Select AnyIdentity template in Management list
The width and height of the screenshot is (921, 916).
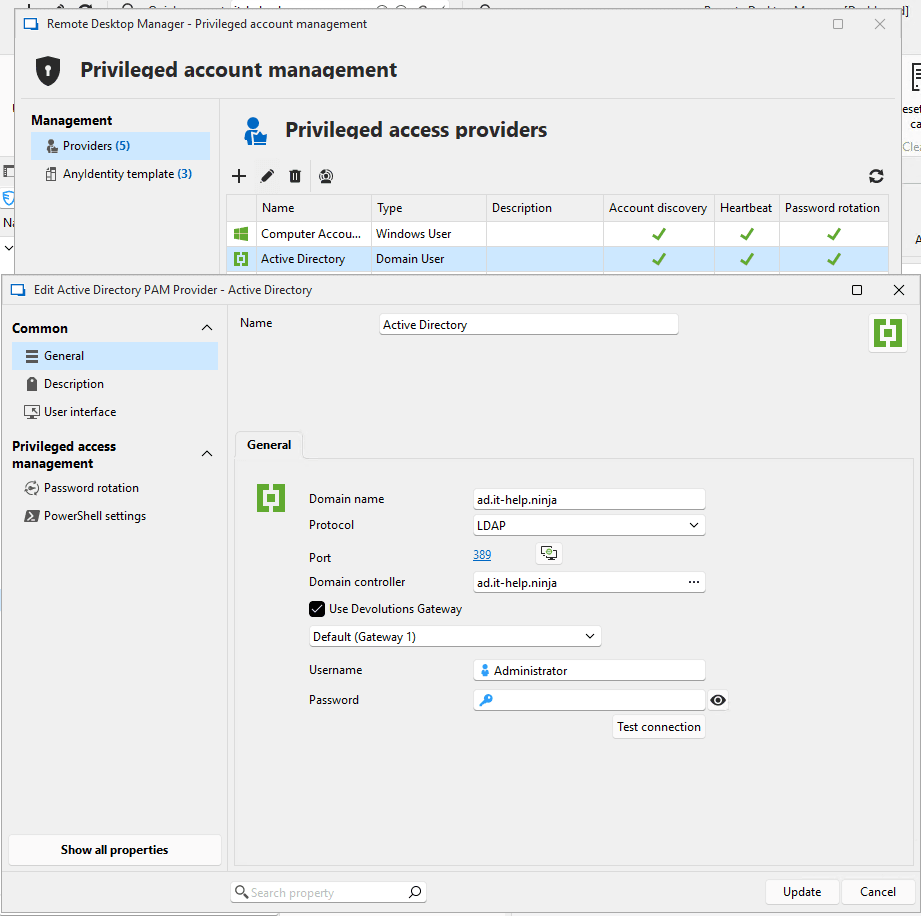127,174
